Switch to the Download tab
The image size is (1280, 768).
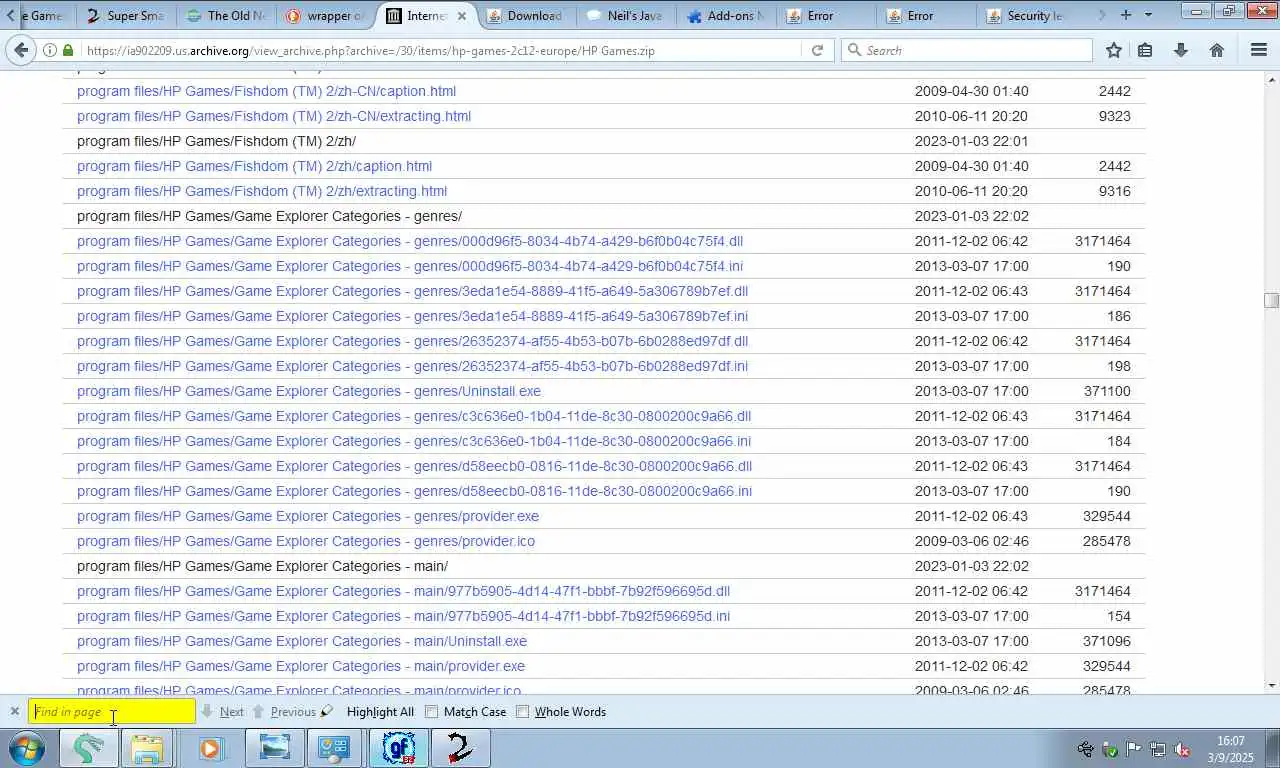525,15
